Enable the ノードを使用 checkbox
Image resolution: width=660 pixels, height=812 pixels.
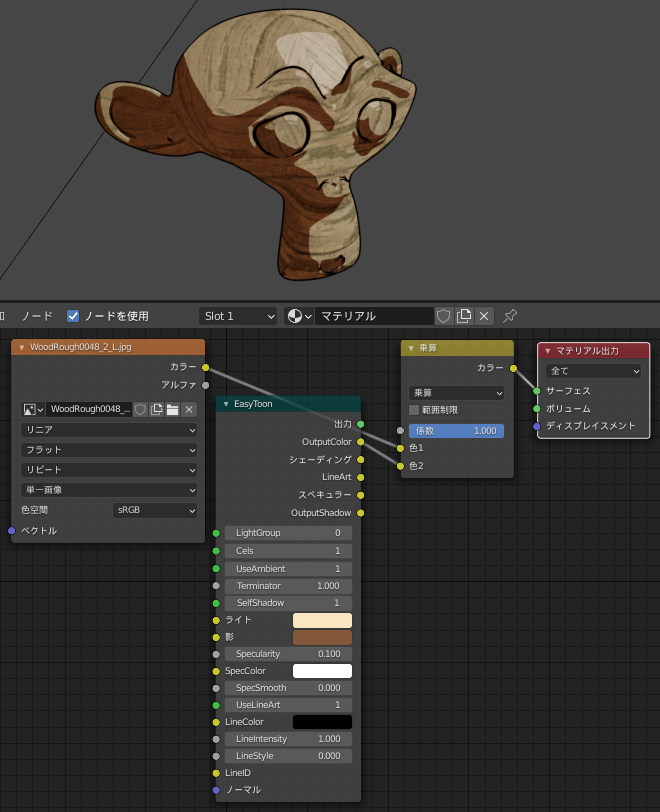[x=73, y=316]
